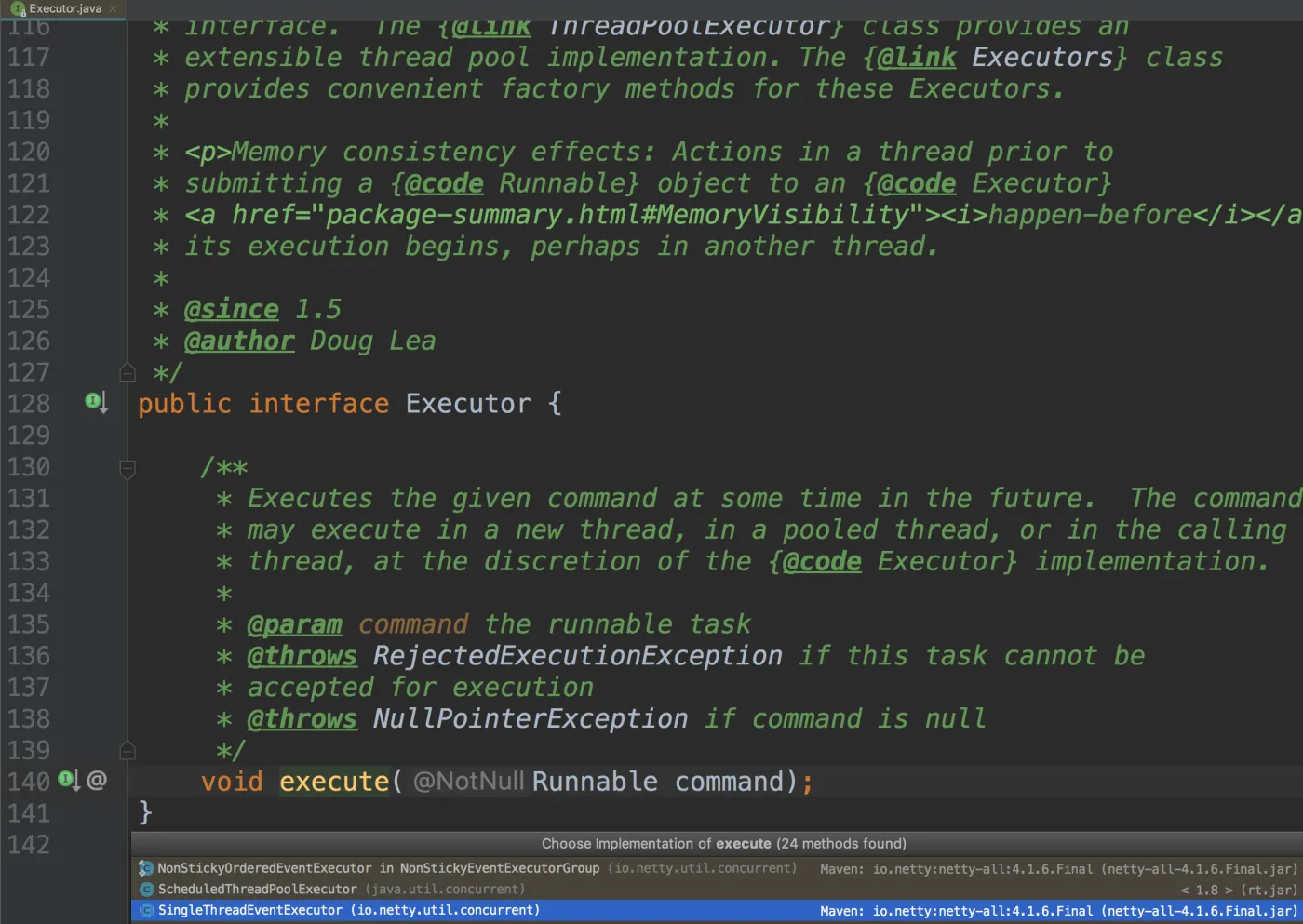Click the 'void' keyword on line 140
The height and width of the screenshot is (924, 1303).
[232, 782]
